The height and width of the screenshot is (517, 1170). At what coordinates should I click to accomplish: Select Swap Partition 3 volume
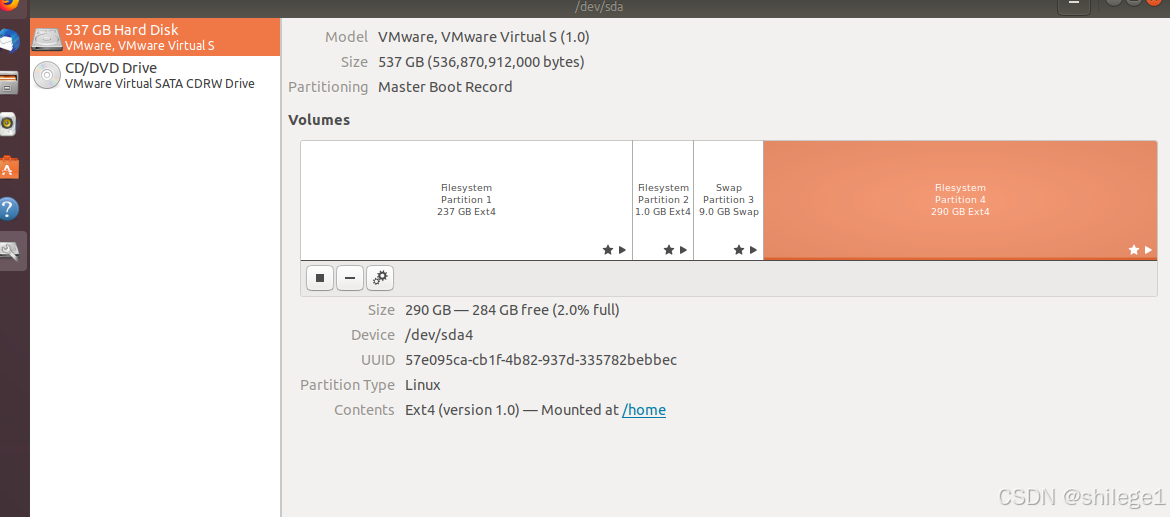728,200
